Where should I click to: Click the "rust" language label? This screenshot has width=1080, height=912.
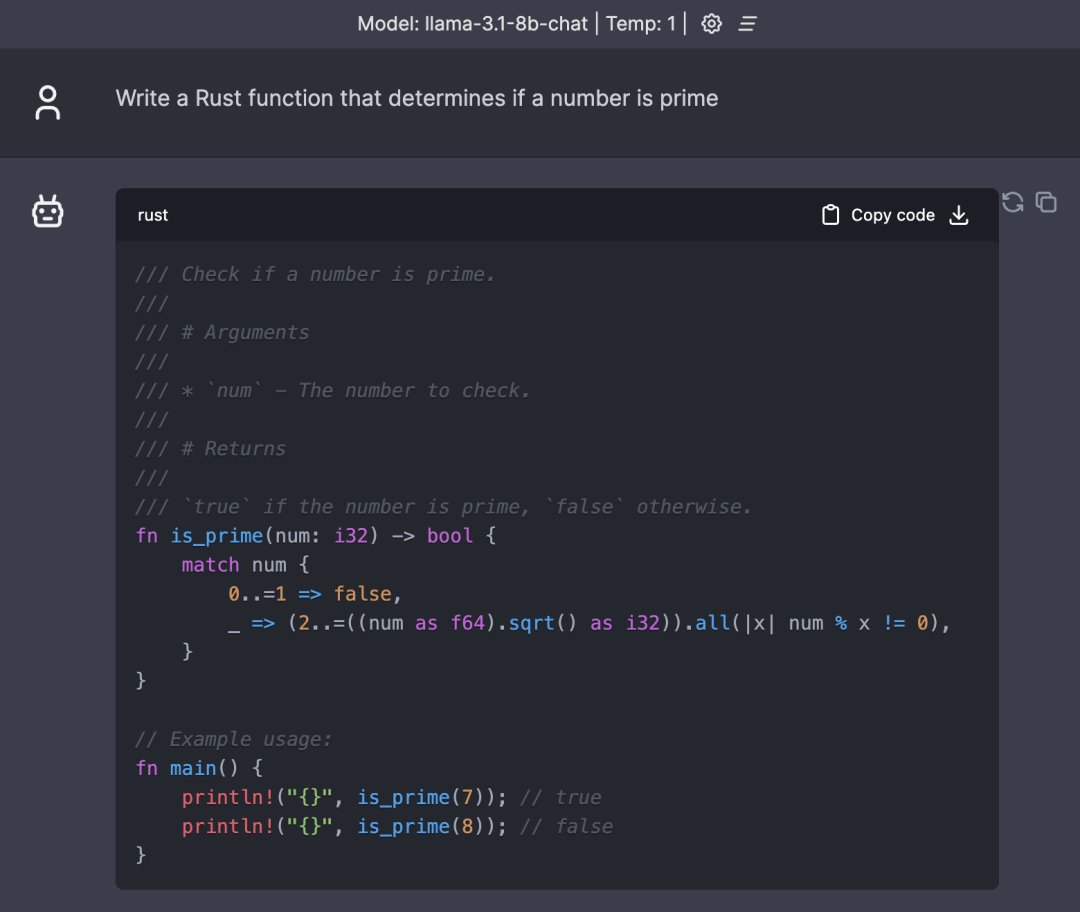(153, 215)
